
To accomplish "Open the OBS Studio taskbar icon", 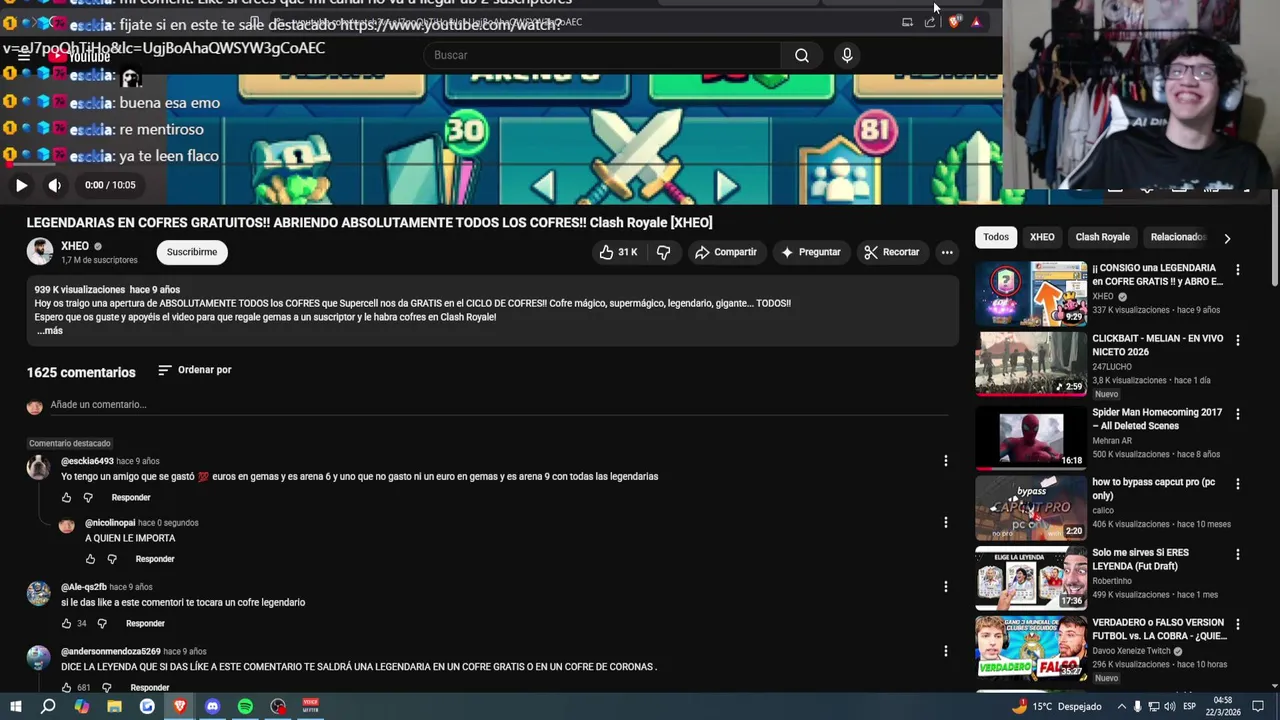I will click(x=278, y=706).
